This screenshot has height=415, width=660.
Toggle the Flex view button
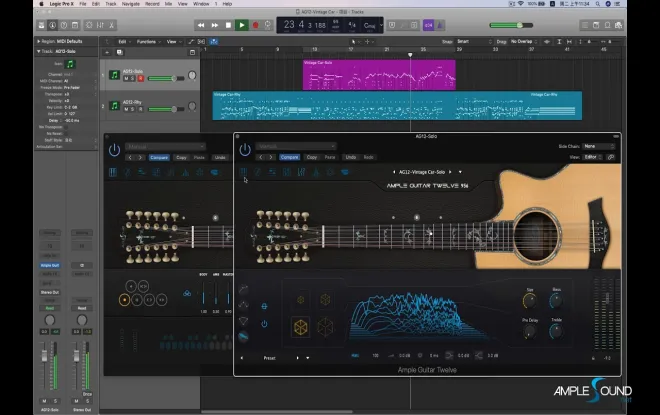(202, 42)
